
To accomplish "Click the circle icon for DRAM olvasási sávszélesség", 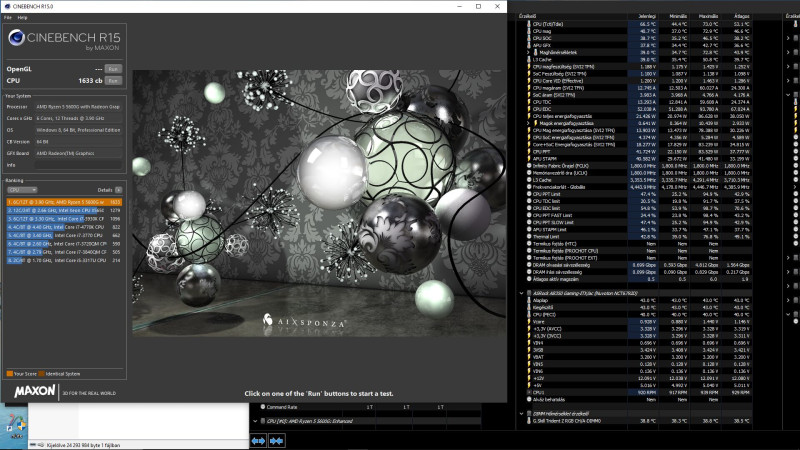I will [529, 265].
